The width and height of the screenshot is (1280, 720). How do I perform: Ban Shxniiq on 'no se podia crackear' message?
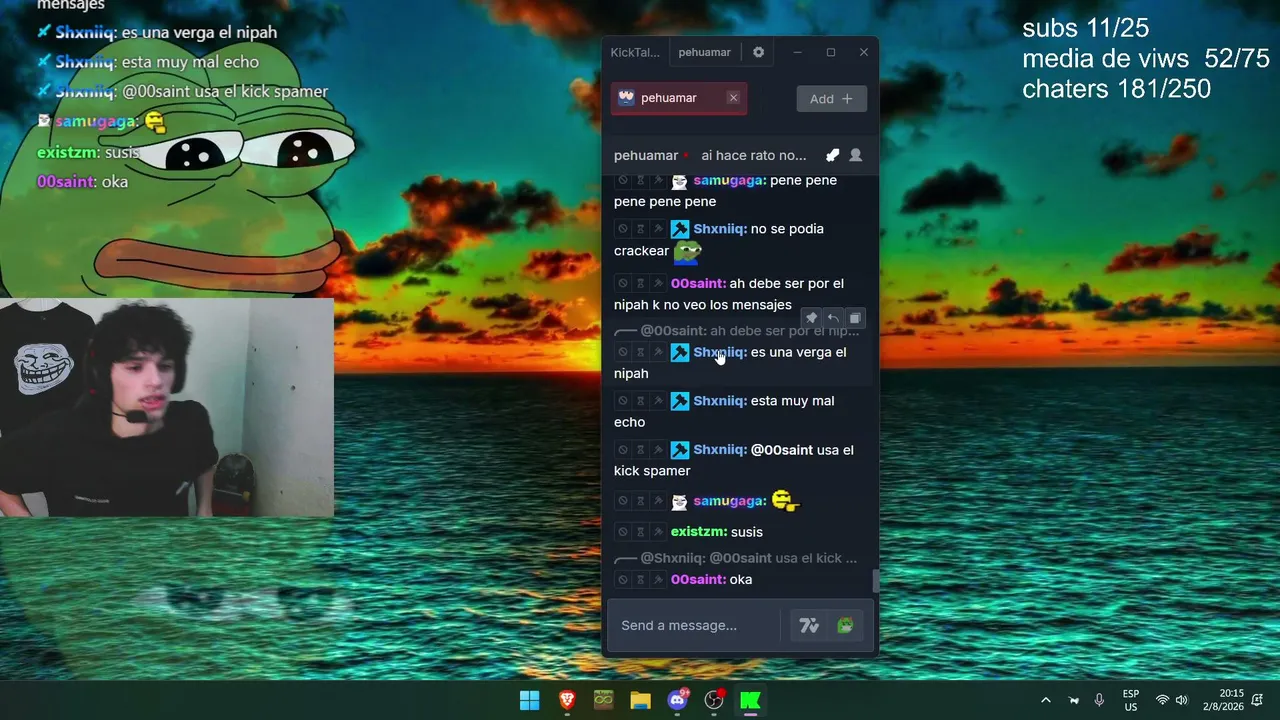[x=623, y=229]
